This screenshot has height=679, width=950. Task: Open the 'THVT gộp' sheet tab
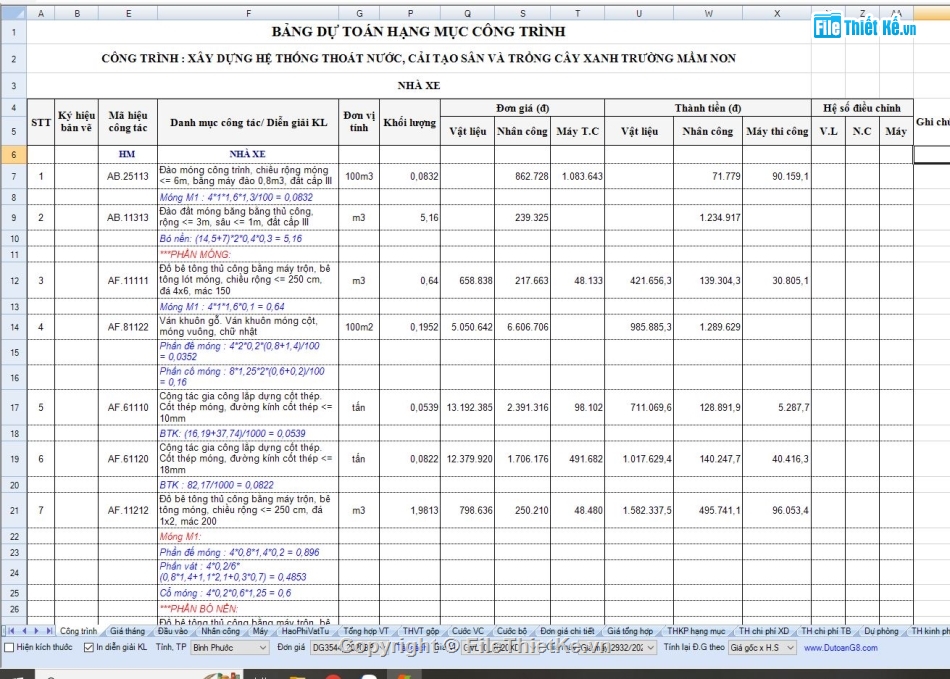[420, 631]
